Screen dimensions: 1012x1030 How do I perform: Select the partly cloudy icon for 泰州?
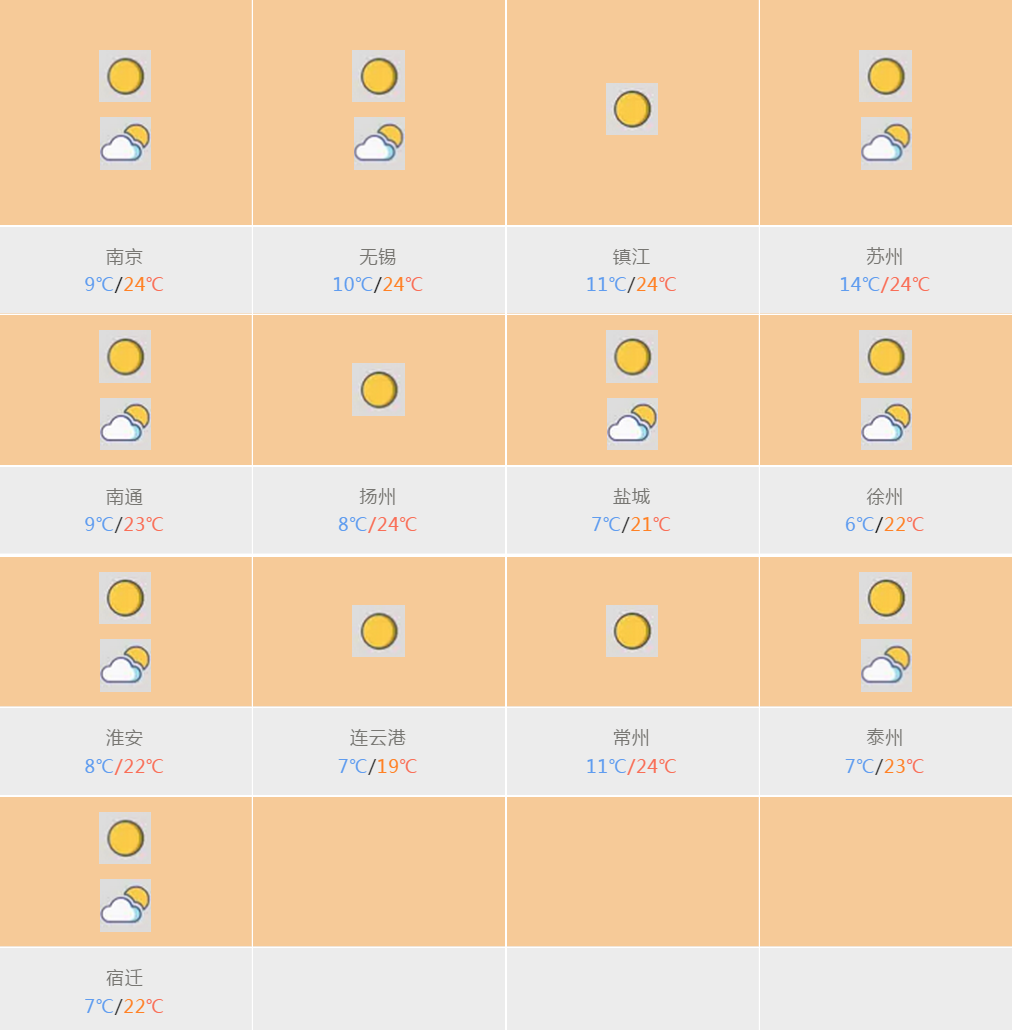tap(886, 665)
